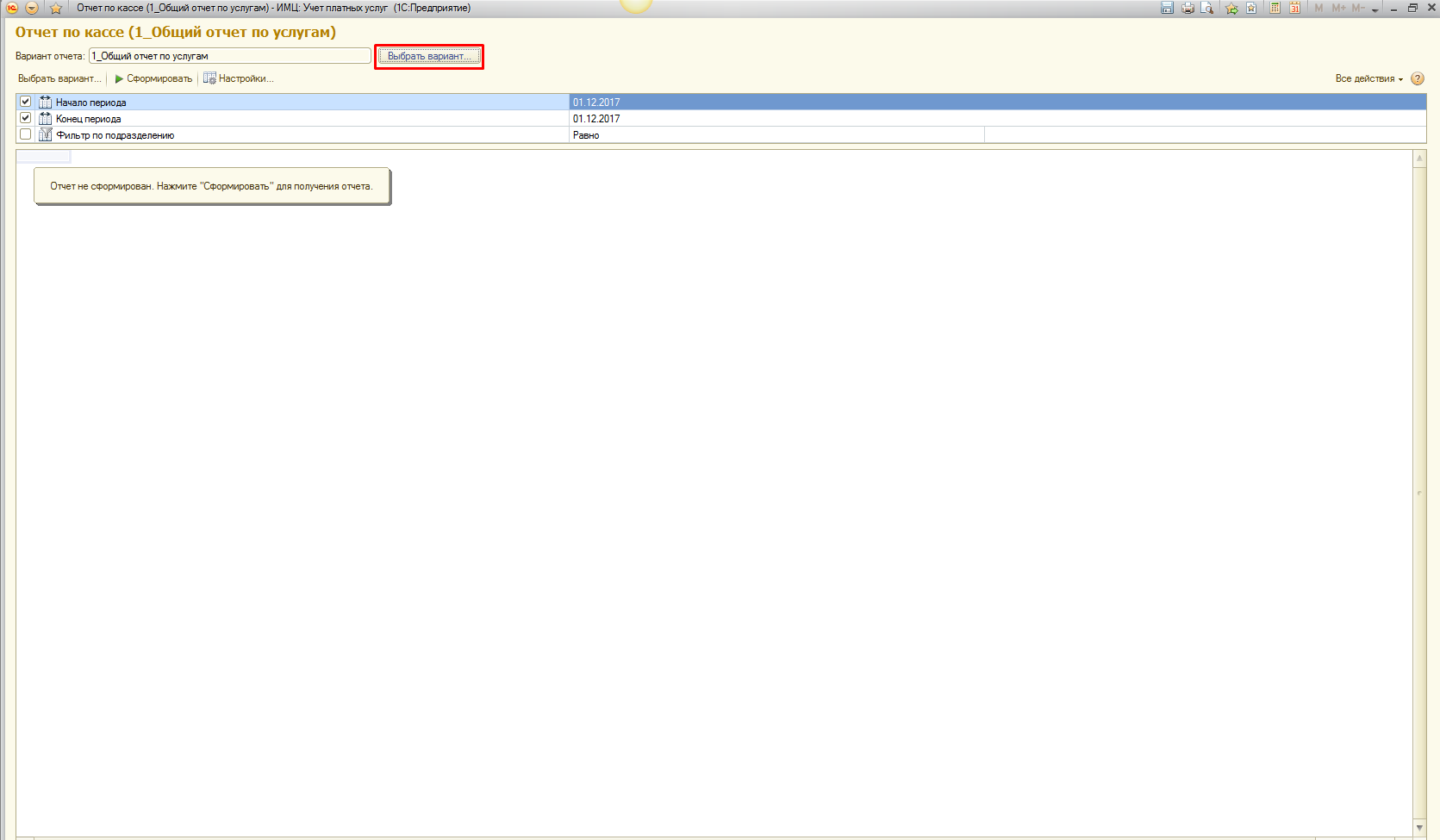Click Выбрать вариант... text in command bar
This screenshot has width=1440, height=840.
pyautogui.click(x=59, y=78)
